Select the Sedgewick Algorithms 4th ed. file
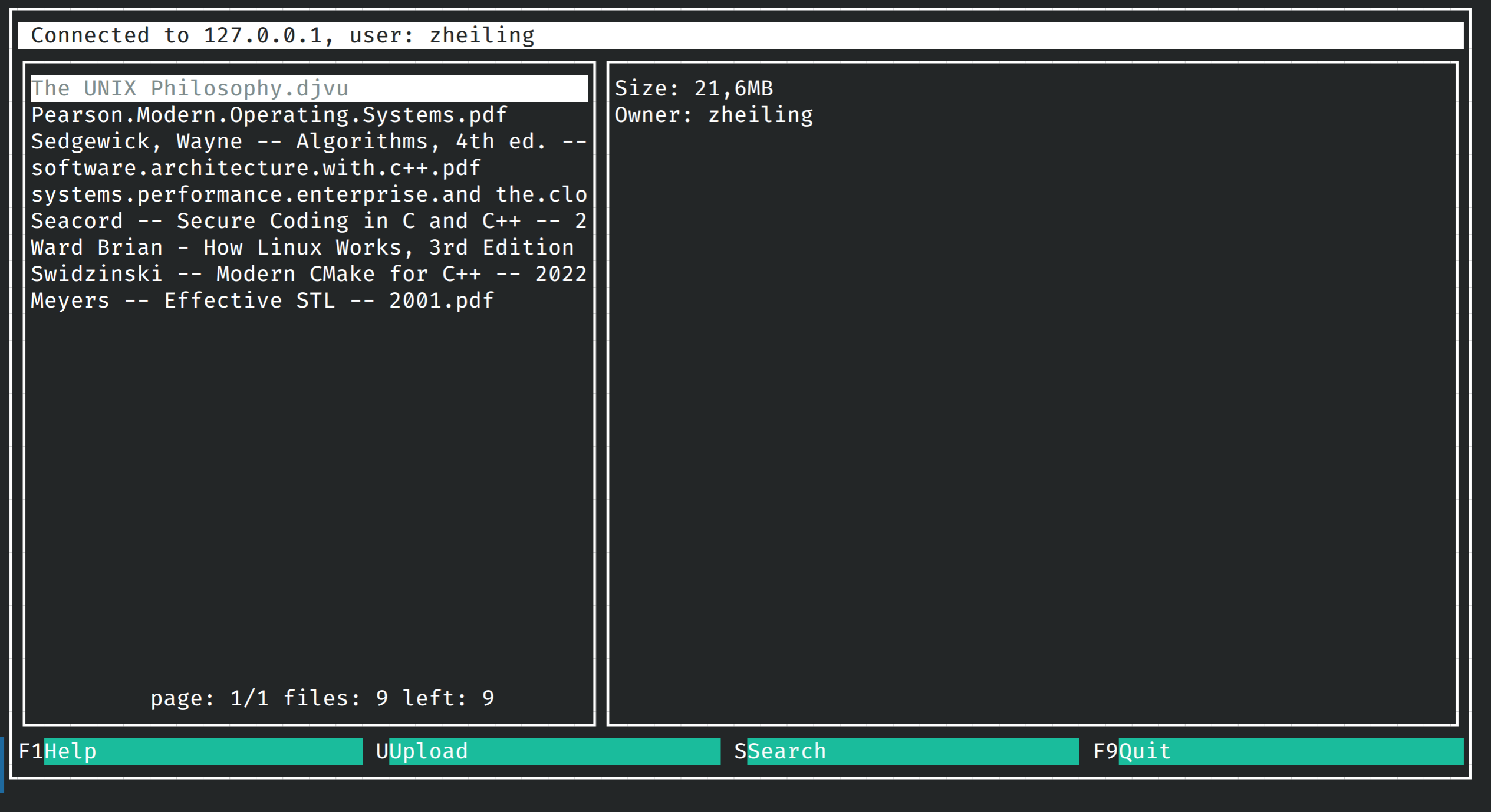 pyautogui.click(x=309, y=141)
